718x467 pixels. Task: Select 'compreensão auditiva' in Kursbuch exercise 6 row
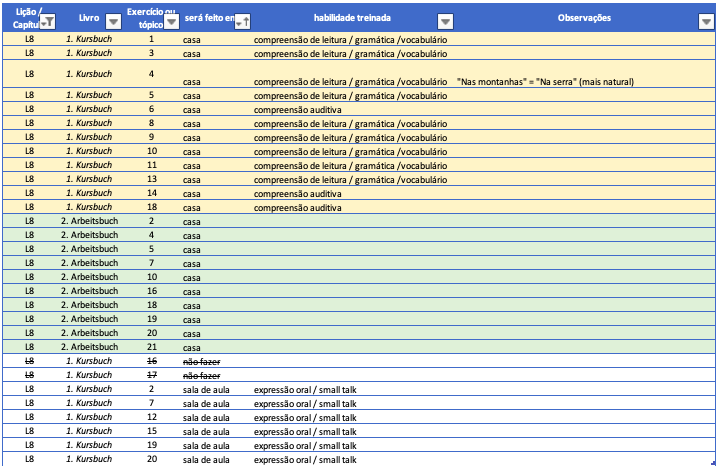point(298,109)
